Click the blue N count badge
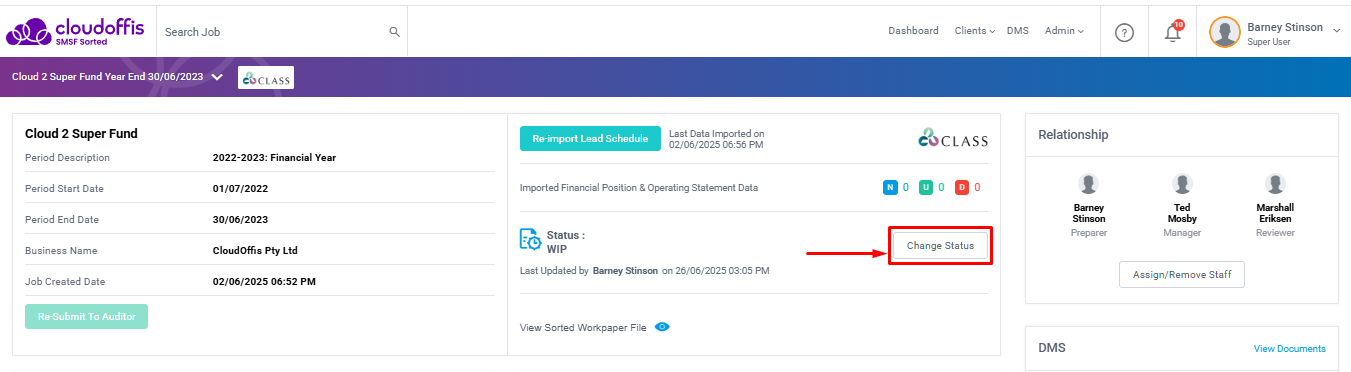The height and width of the screenshot is (372, 1351). pyautogui.click(x=890, y=187)
